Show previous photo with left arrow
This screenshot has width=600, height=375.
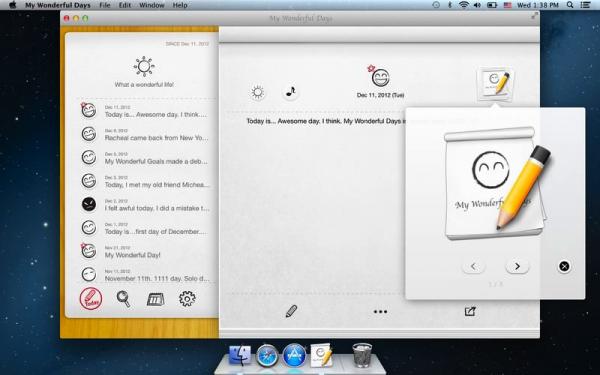473,266
